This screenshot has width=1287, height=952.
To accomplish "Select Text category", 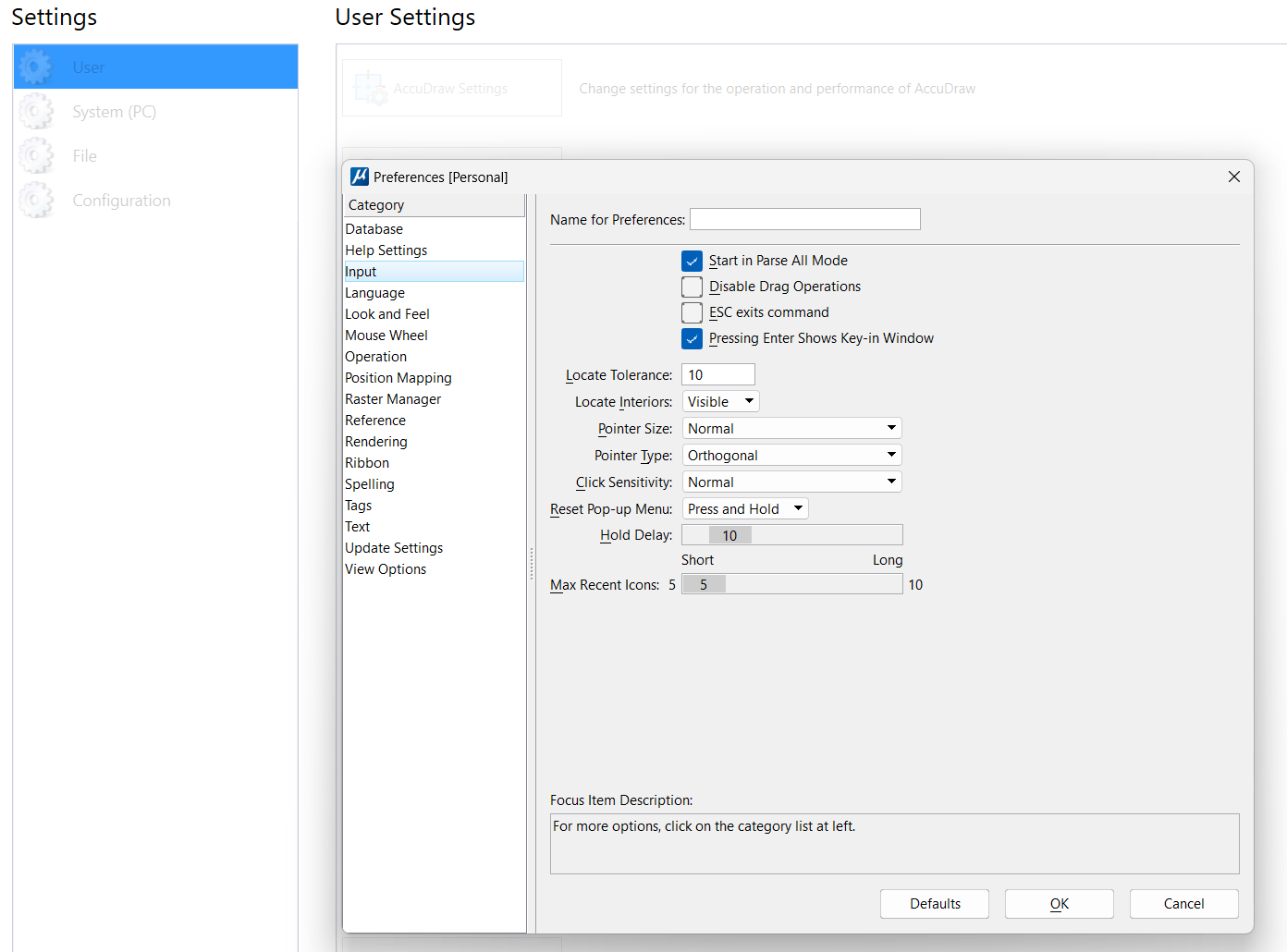I will pos(434,527).
